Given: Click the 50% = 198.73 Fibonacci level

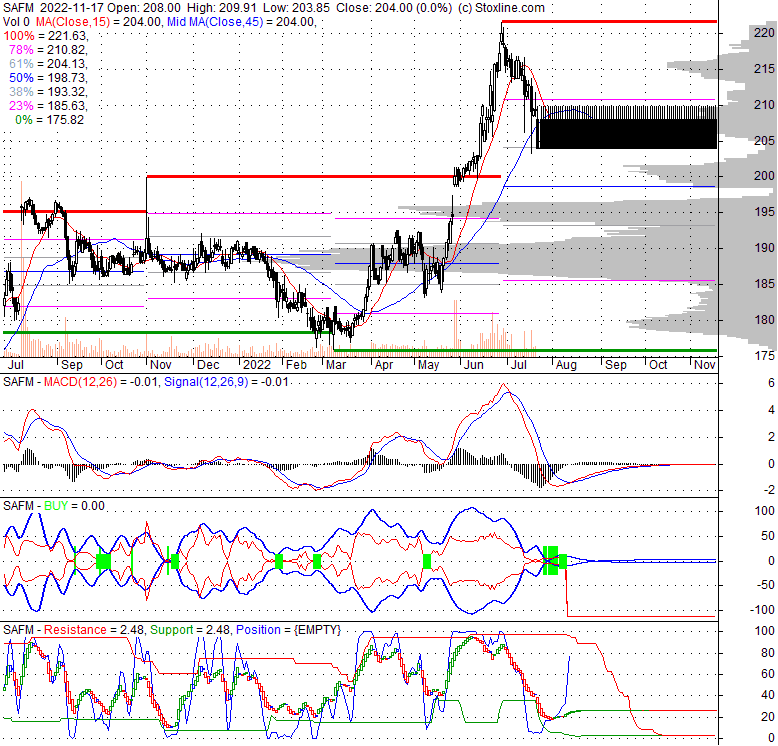Looking at the screenshot, I should pos(48,77).
